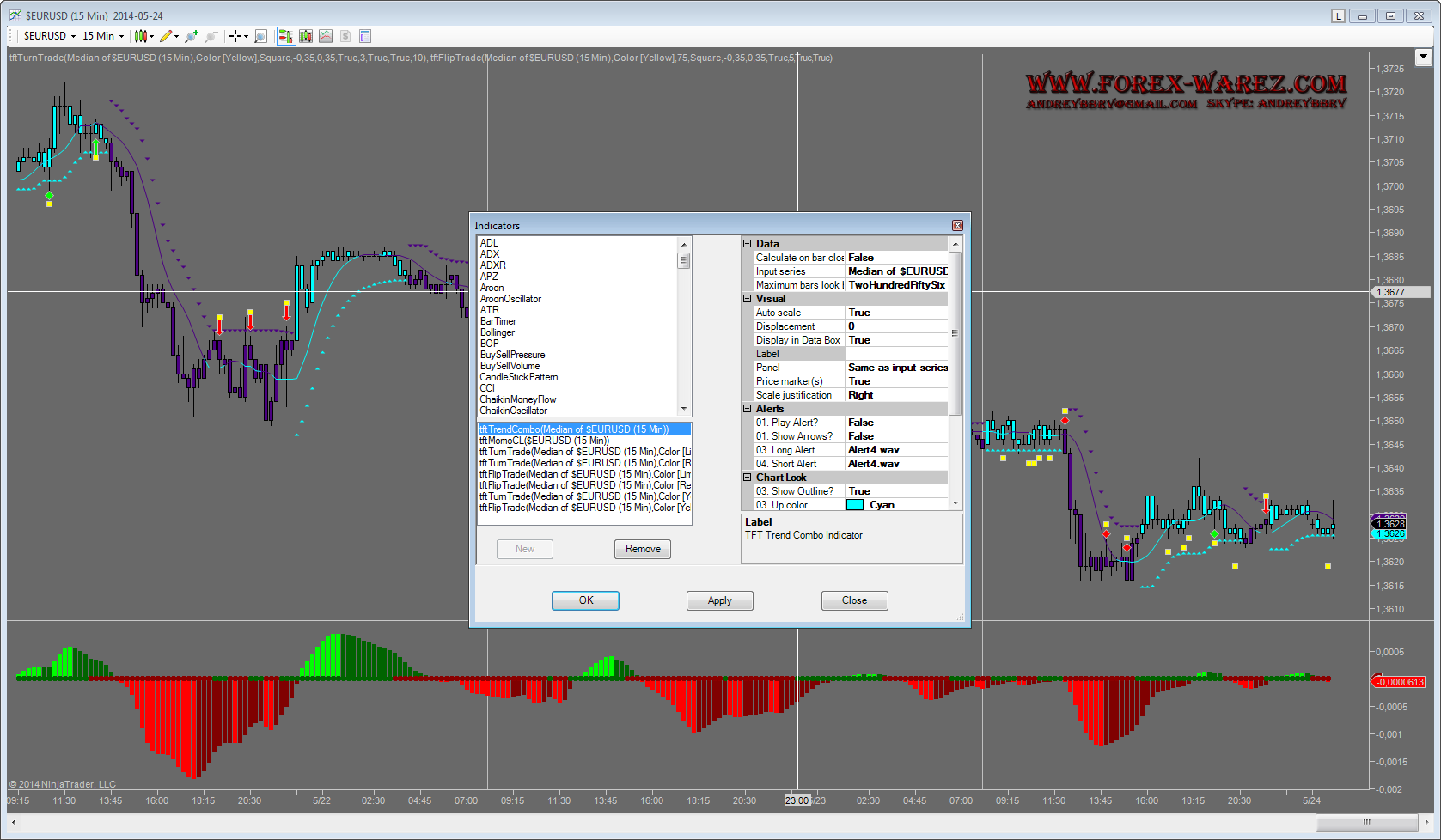Choose Bollinger from available indicators list
Viewport: 1441px width, 840px height.
(498, 332)
